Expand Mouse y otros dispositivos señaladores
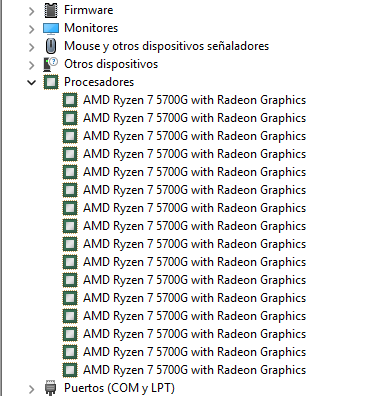The height and width of the screenshot is (396, 365). coord(32,47)
